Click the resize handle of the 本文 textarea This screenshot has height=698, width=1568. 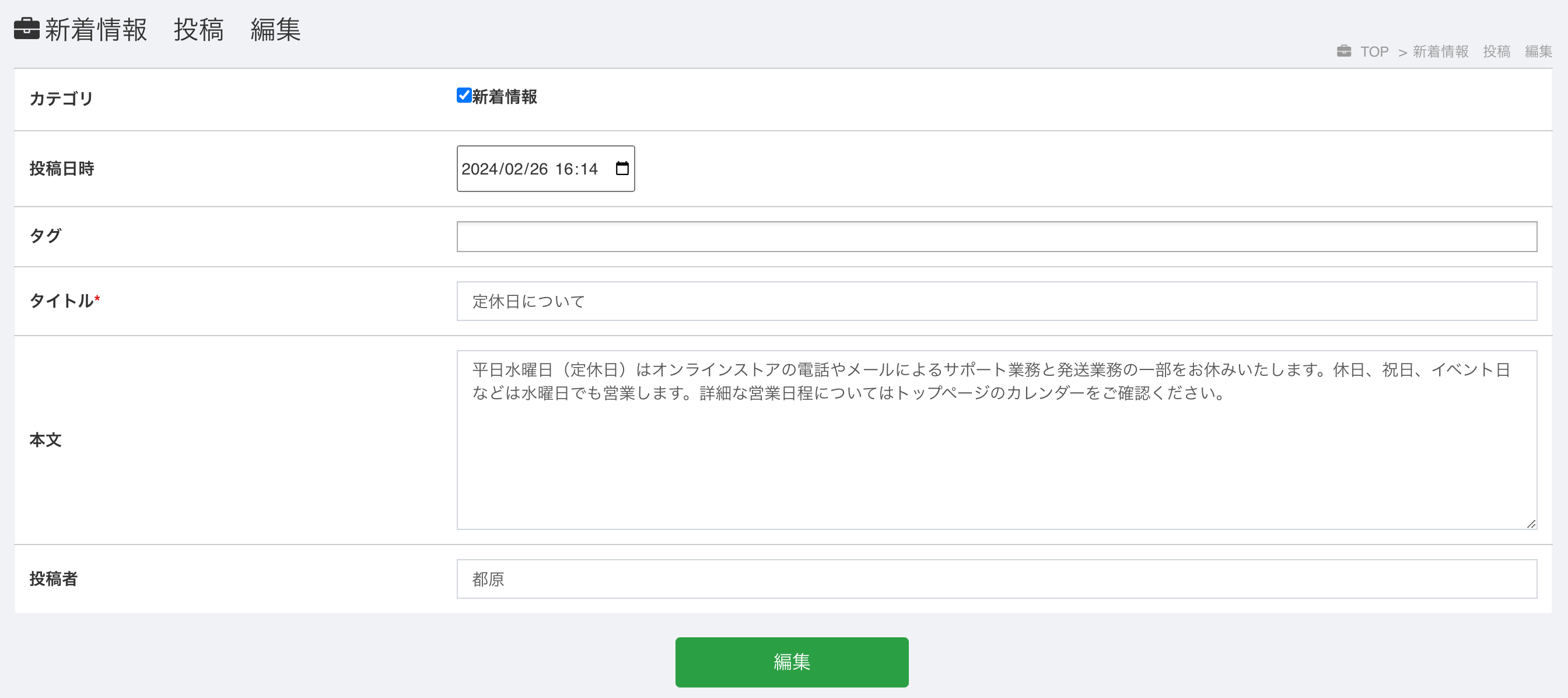[x=1531, y=523]
